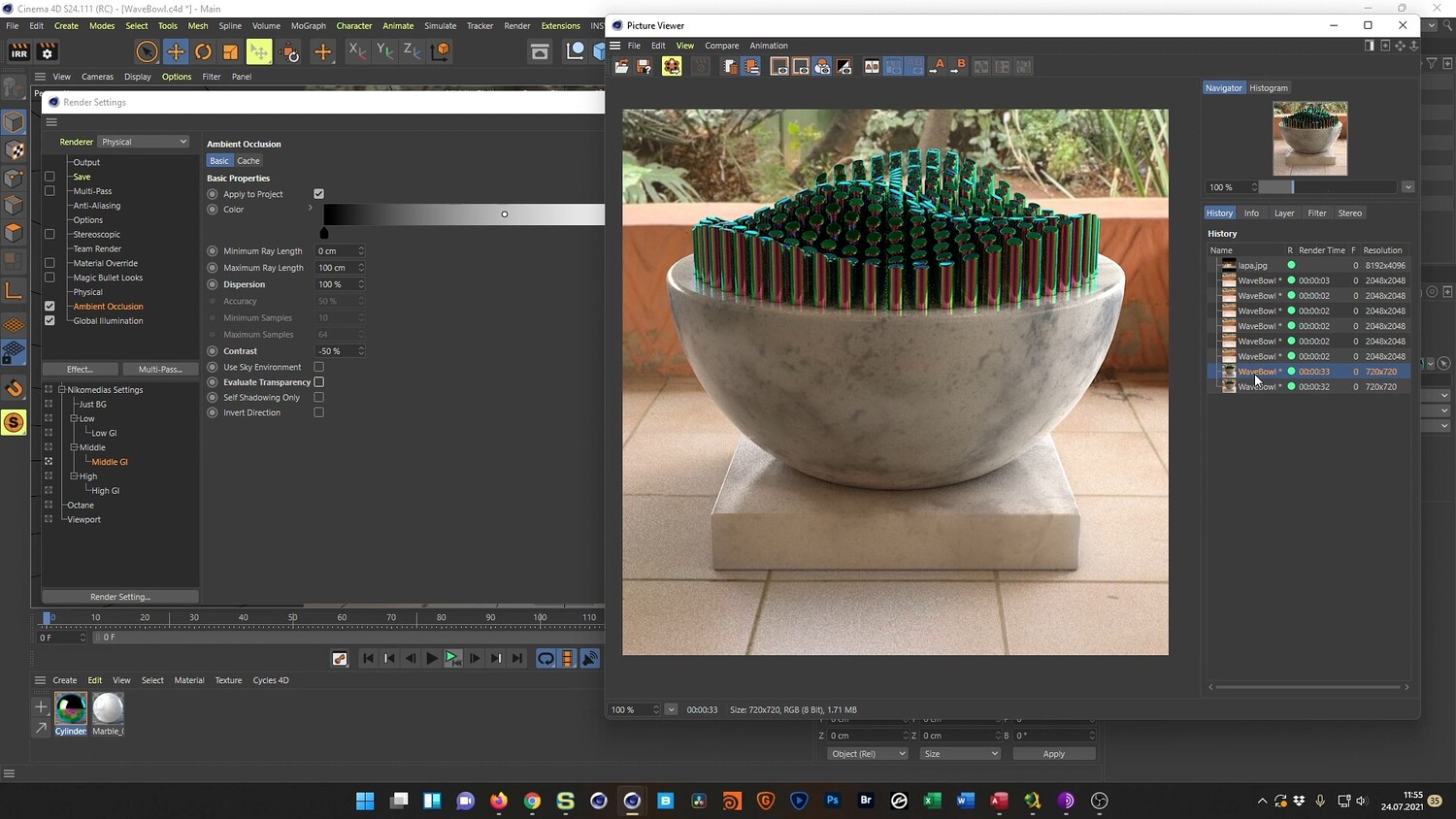Toggle timeline sound icon
This screenshot has height=819, width=1456.
[589, 659]
